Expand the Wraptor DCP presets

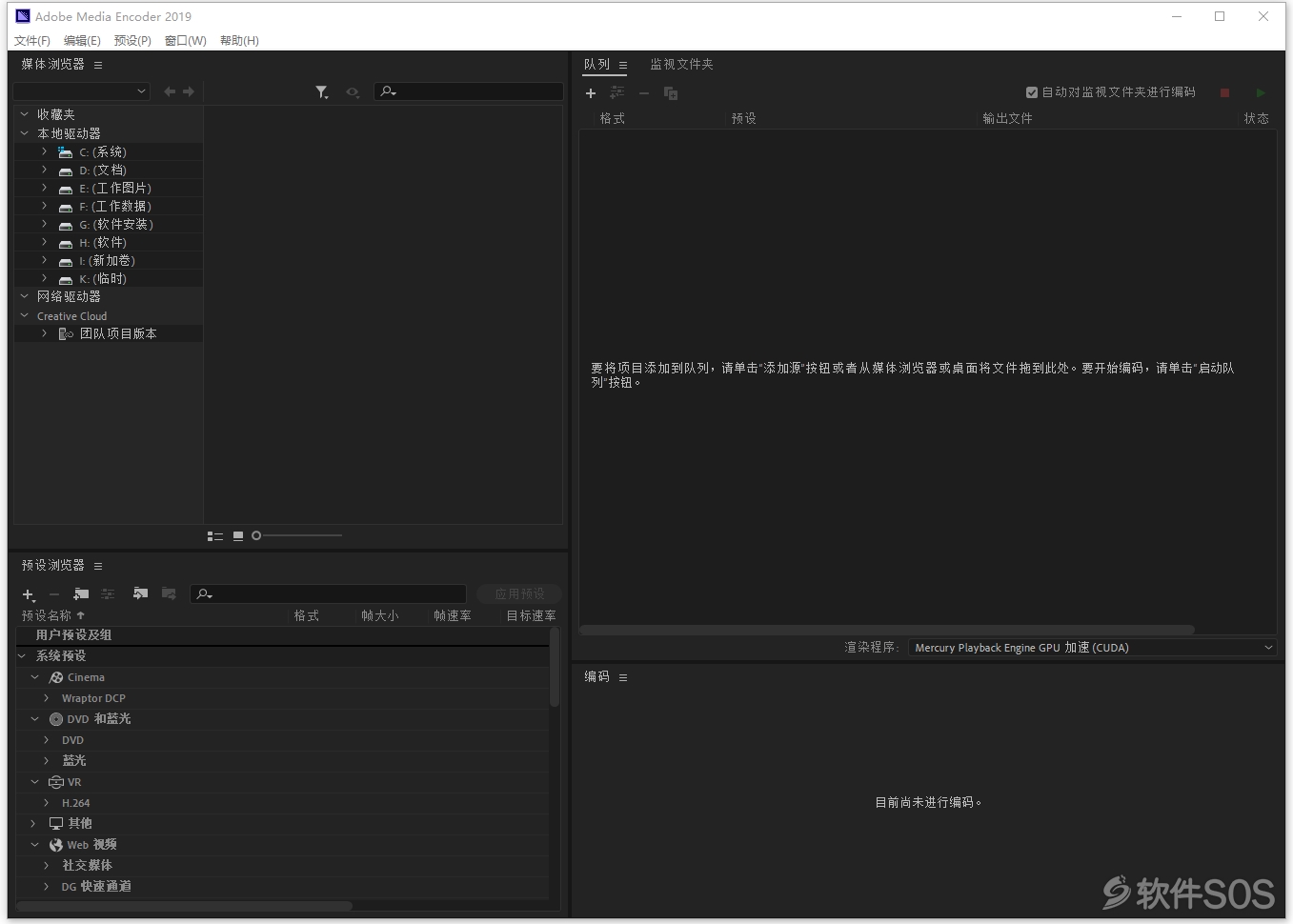coord(46,698)
